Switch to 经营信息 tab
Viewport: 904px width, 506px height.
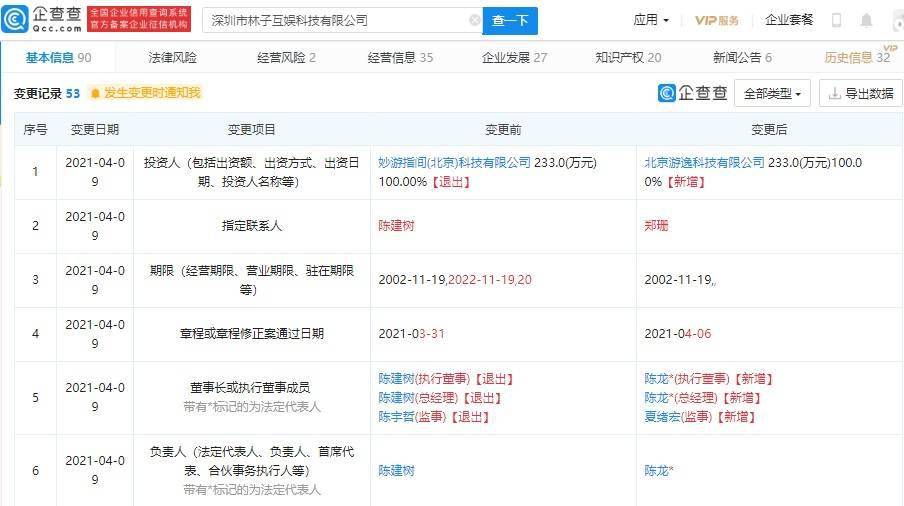pos(400,58)
